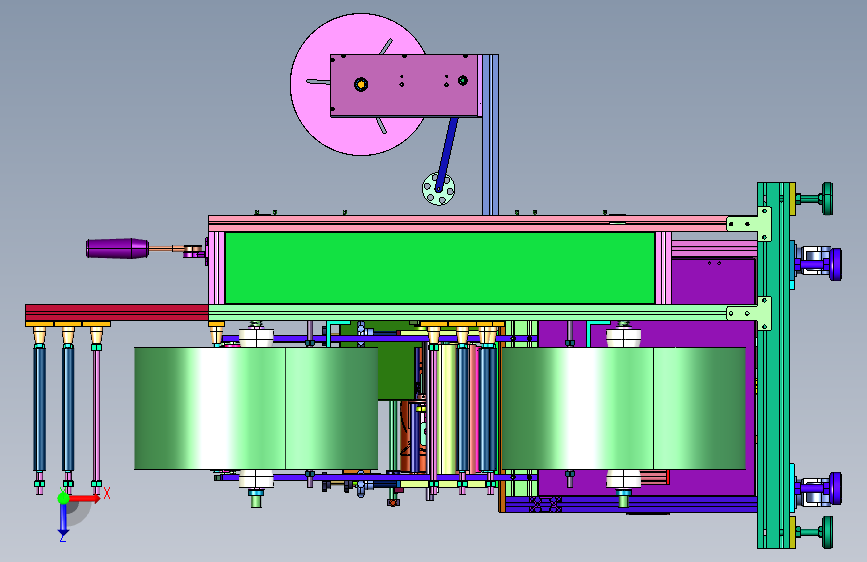867x562 pixels.
Task: Select the white hub on top of the left roll
Action: pyautogui.click(x=256, y=337)
